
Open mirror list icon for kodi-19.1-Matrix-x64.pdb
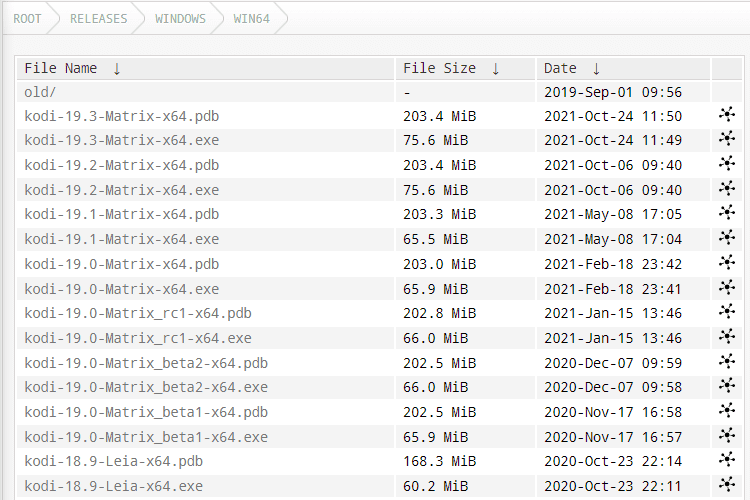click(727, 212)
